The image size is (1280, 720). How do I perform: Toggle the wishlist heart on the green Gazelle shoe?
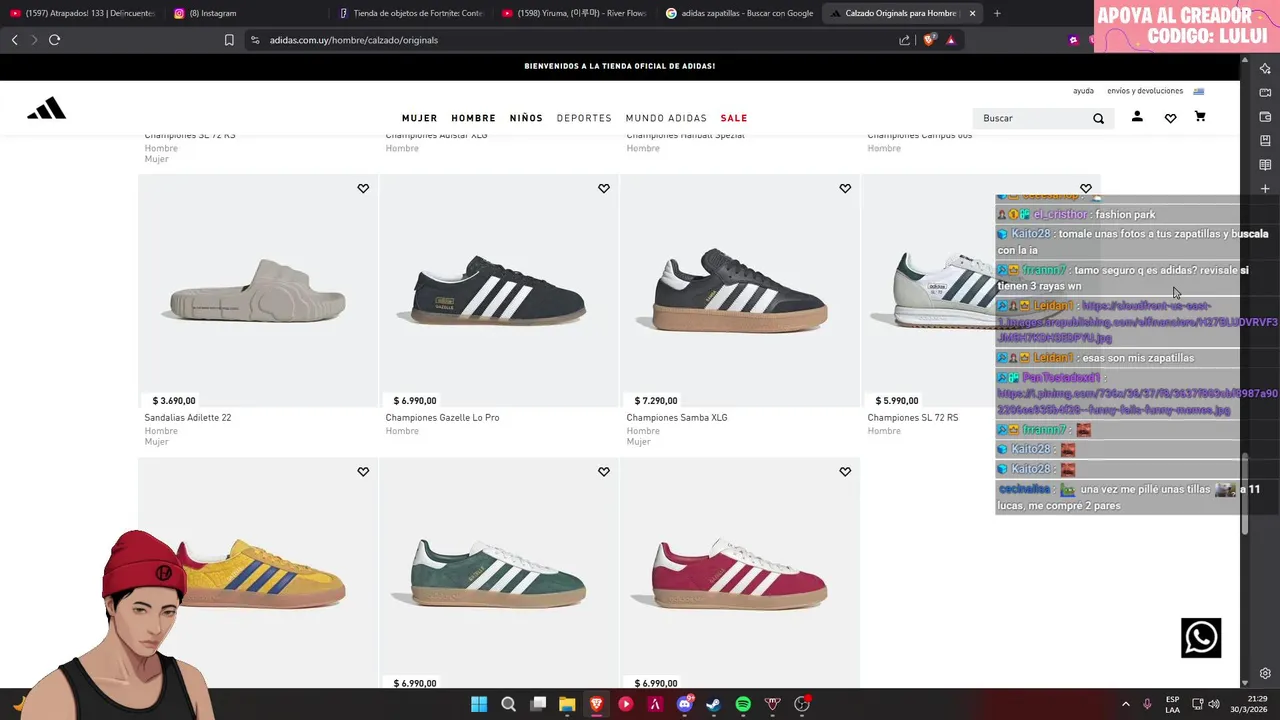604,472
